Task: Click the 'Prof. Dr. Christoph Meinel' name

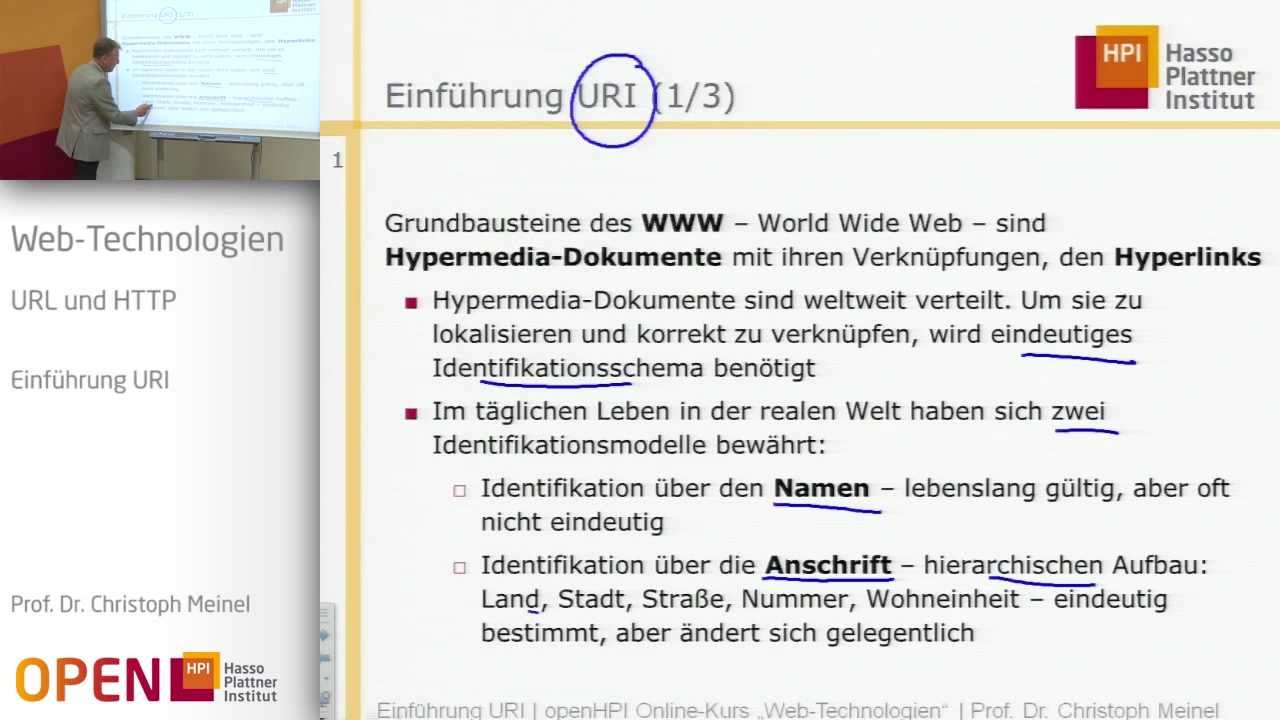Action: pos(131,604)
